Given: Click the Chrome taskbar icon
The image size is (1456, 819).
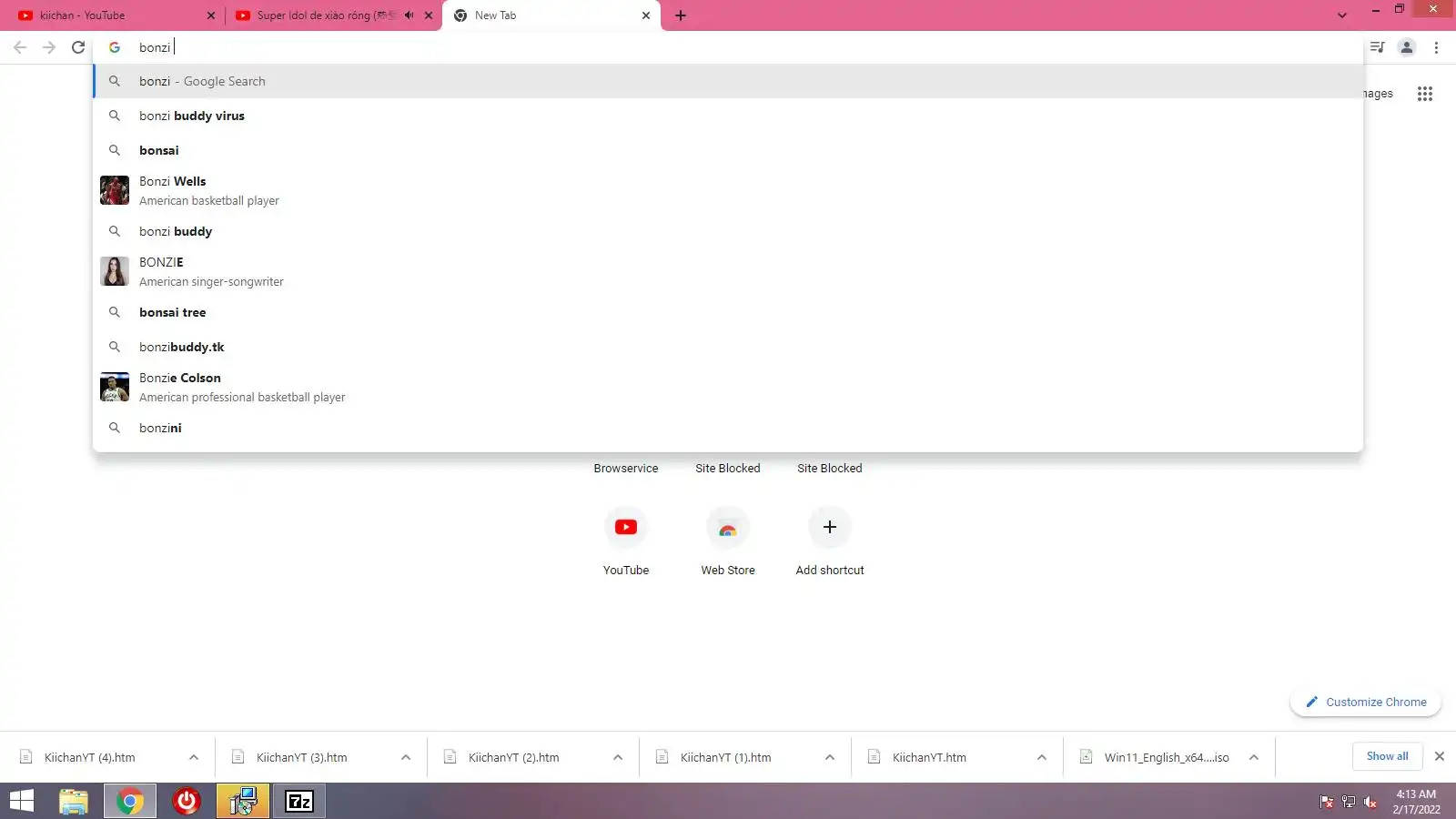Looking at the screenshot, I should 129,801.
